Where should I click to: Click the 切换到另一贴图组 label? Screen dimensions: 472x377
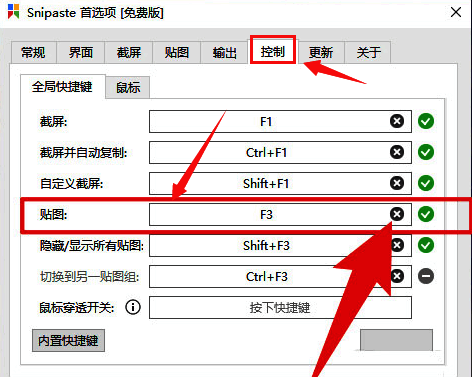(89, 277)
